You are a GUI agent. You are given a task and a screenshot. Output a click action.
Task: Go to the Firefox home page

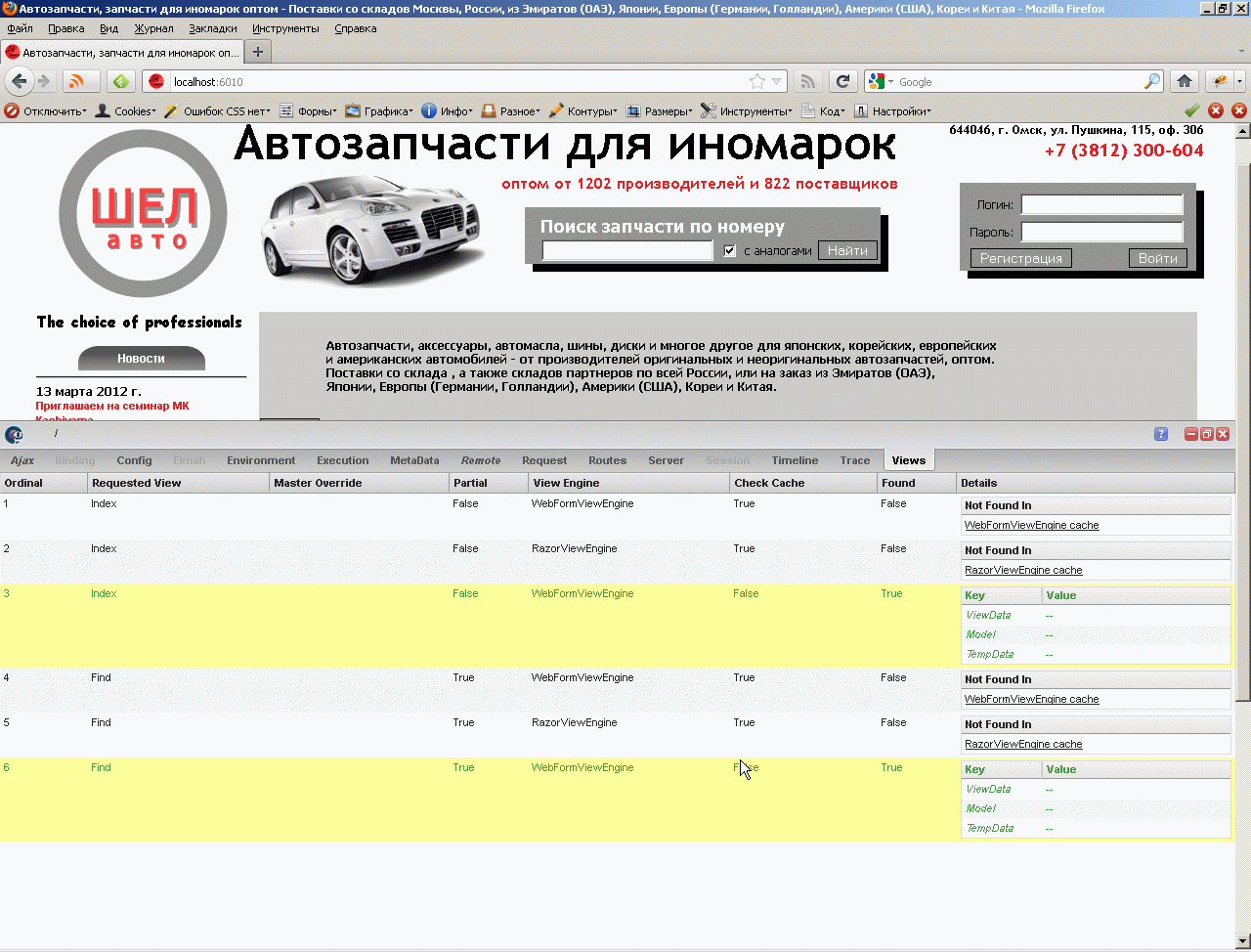(1185, 82)
